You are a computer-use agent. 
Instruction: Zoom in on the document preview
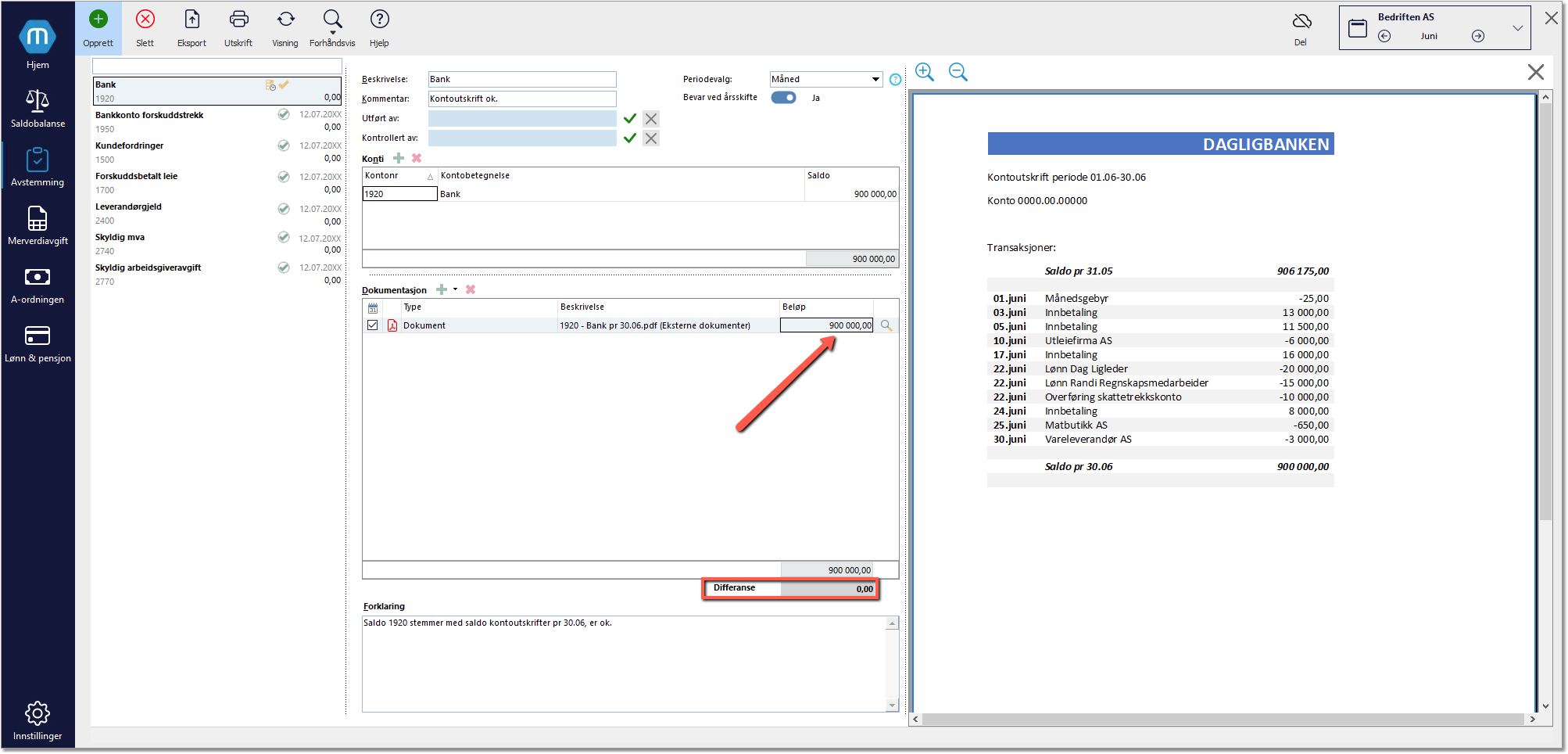(x=925, y=72)
